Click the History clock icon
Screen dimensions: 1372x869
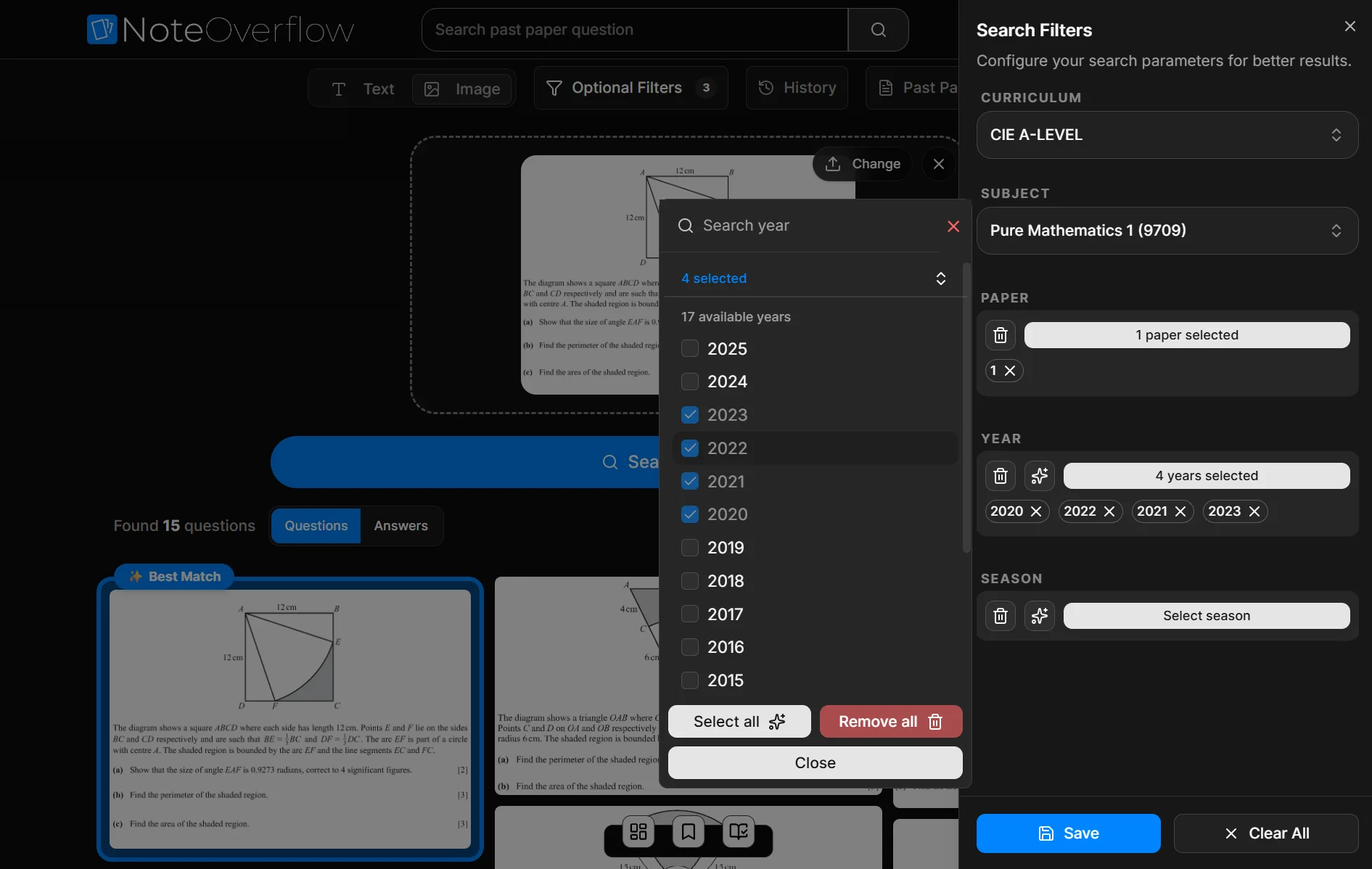(x=765, y=88)
